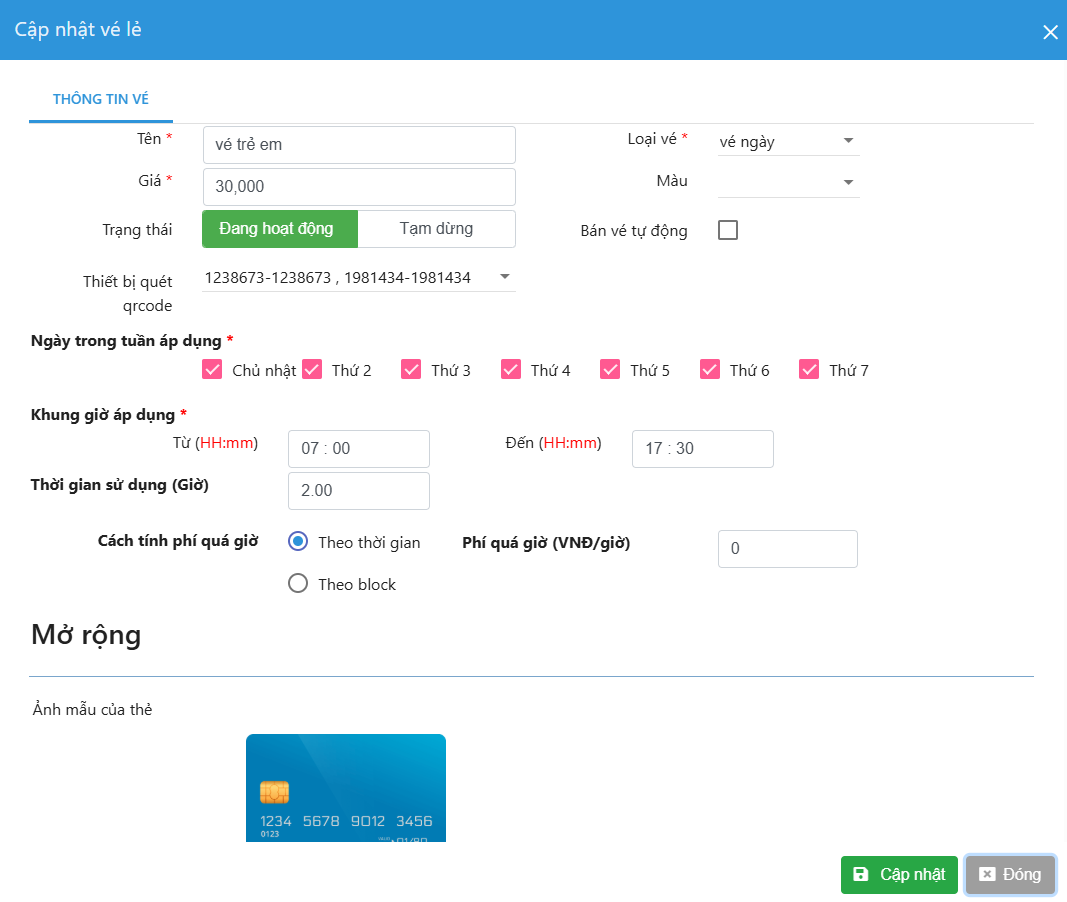Open the Loại vé dropdown
1067x902 pixels.
[788, 142]
